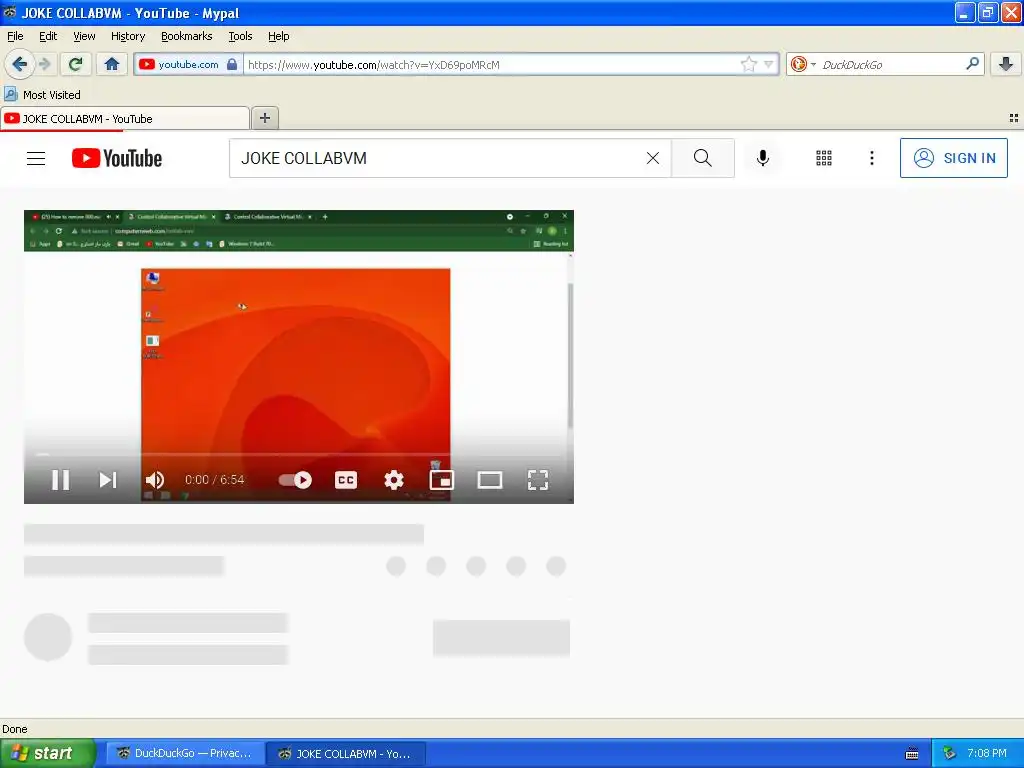Pause the YouTube video

tap(61, 480)
